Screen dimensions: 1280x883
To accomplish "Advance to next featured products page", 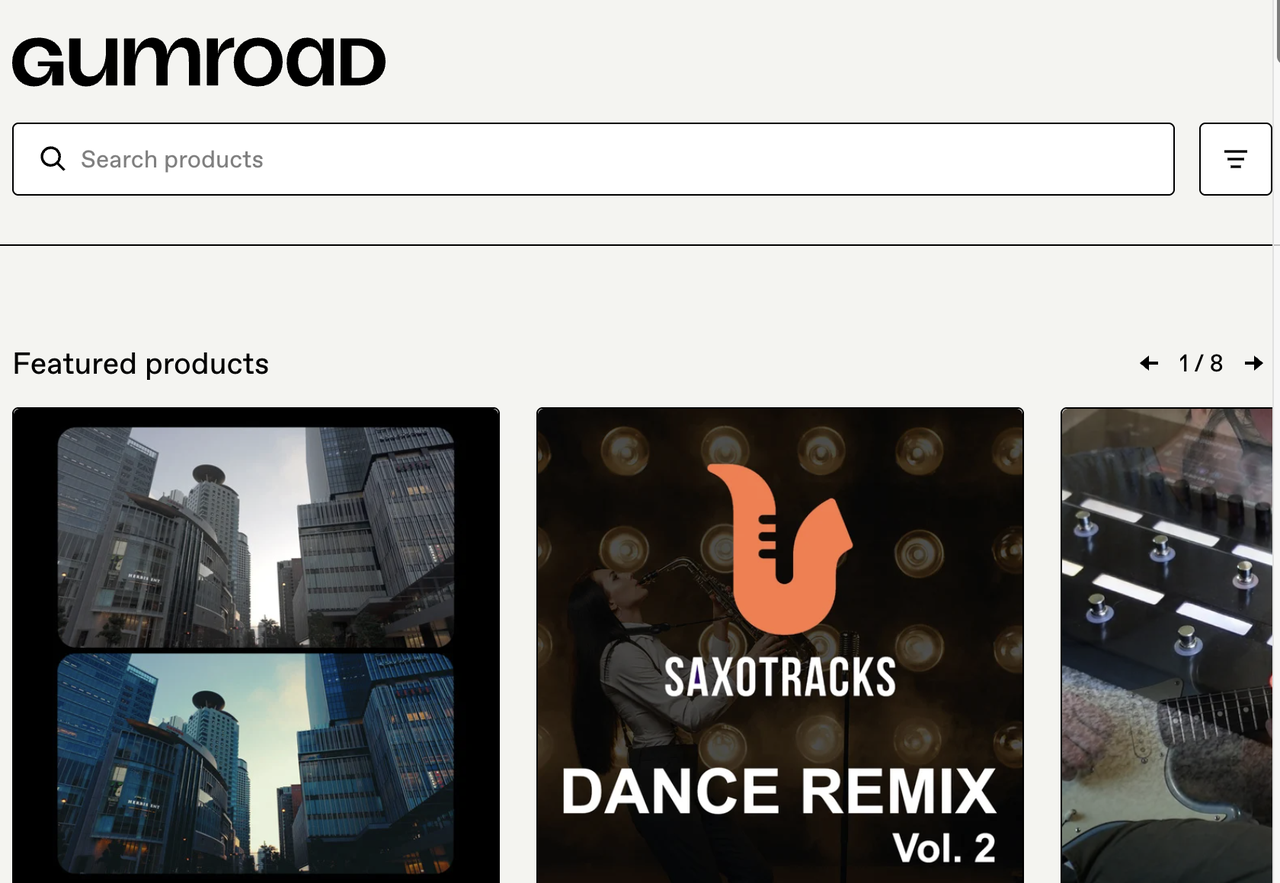I will [x=1253, y=364].
